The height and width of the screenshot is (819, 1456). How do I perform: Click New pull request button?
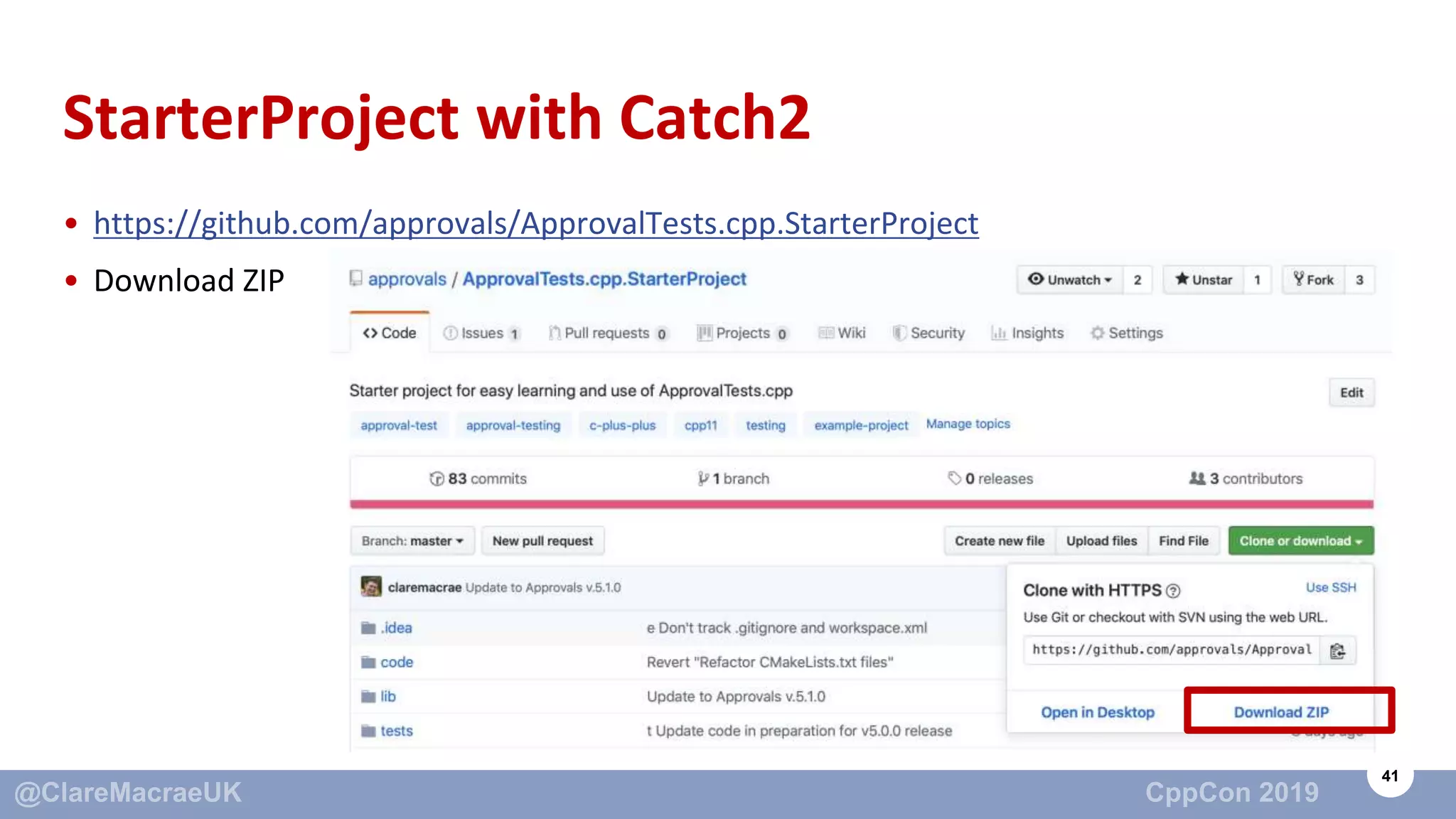542,541
